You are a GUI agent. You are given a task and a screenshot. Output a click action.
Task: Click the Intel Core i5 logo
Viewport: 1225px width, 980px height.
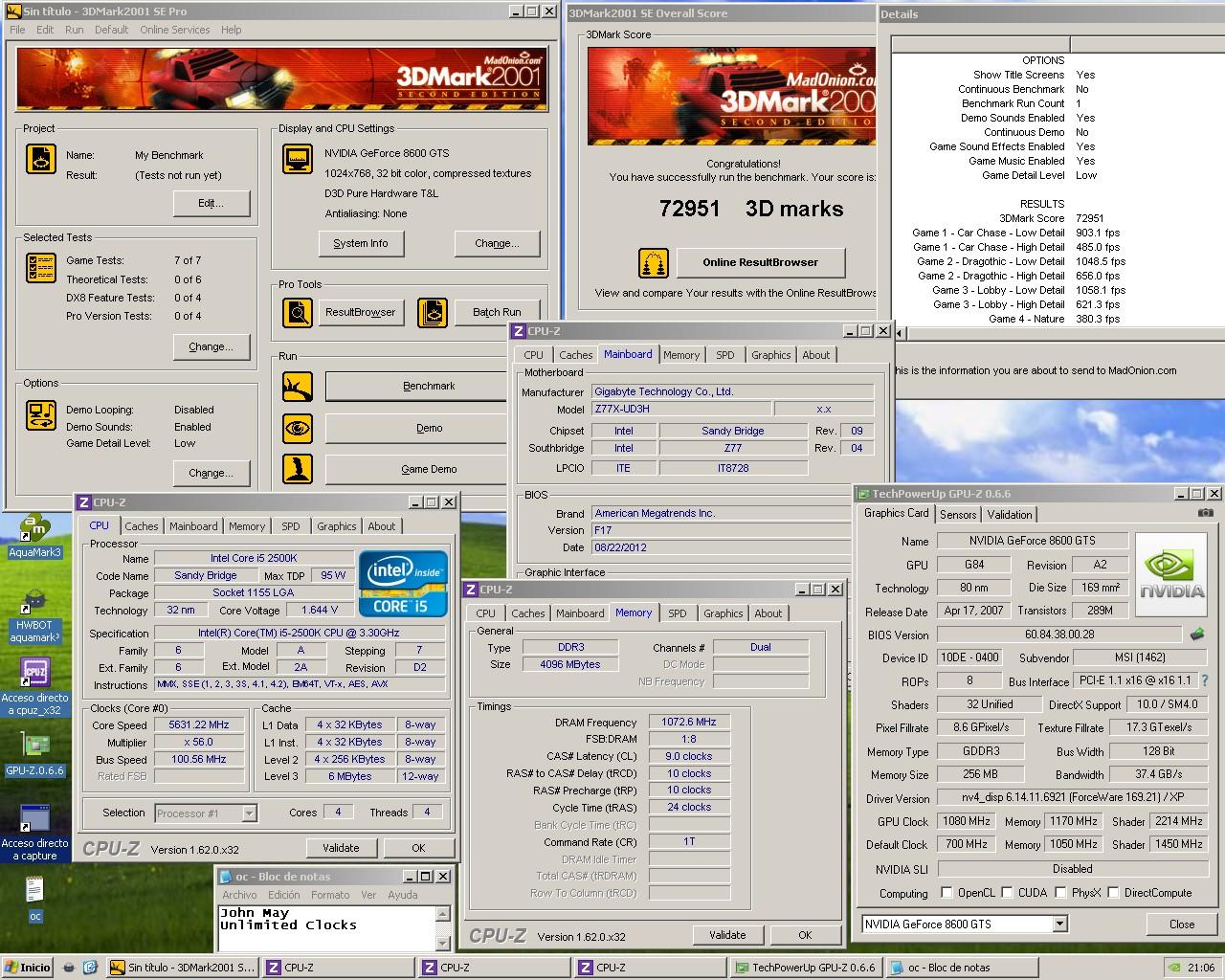pyautogui.click(x=403, y=583)
